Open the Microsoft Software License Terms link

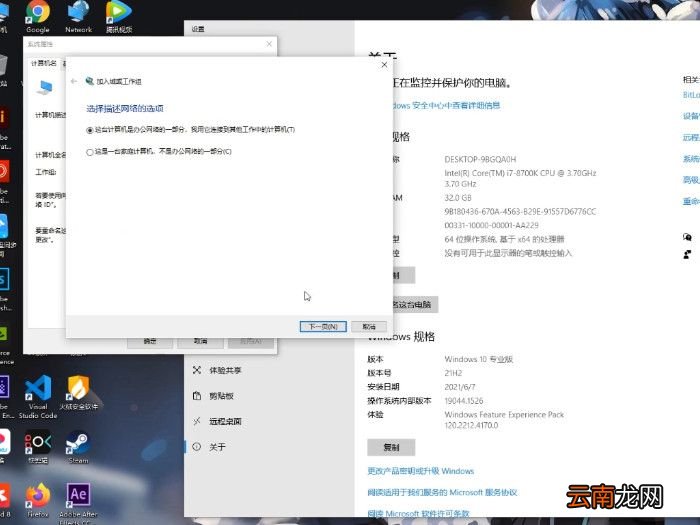click(418, 514)
